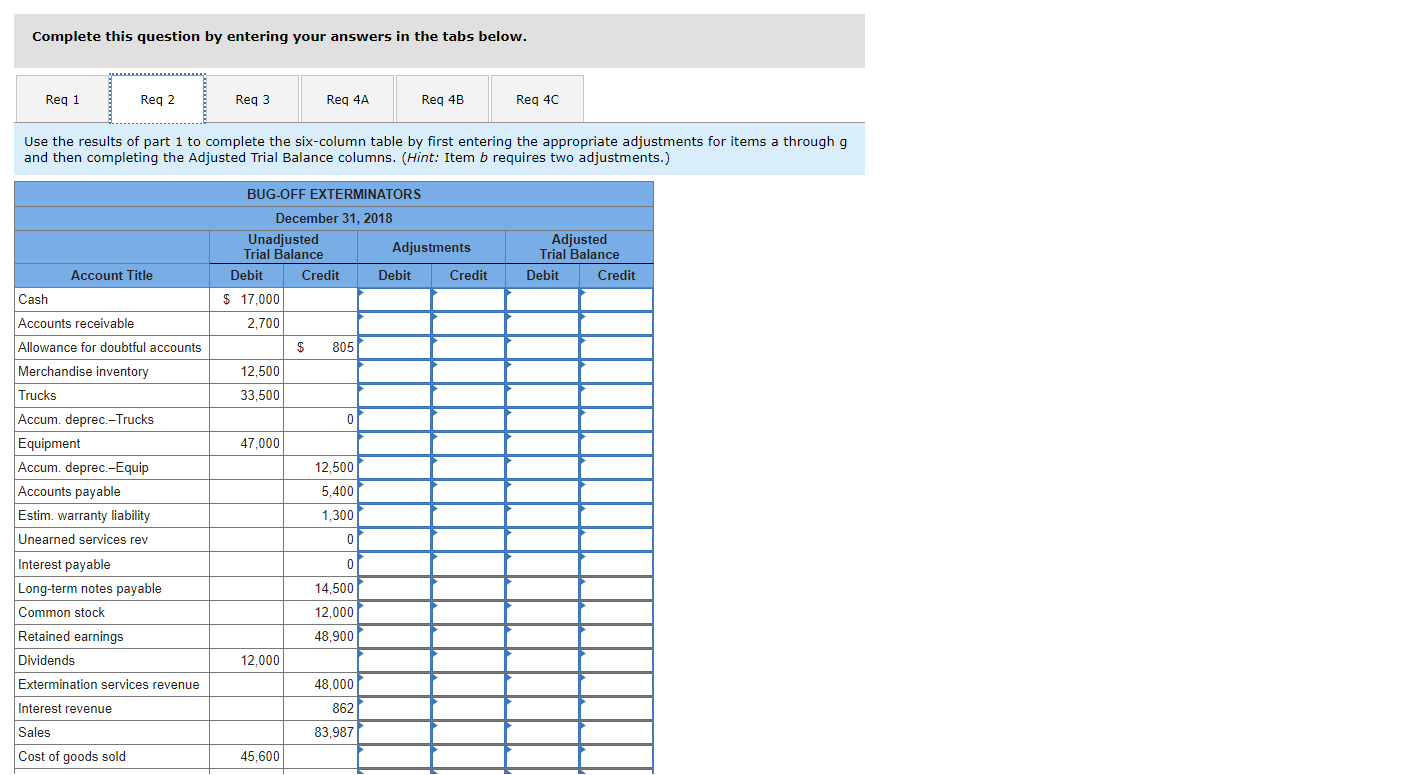1419x775 pixels.
Task: Switch to the Req 1 tab
Action: click(61, 99)
